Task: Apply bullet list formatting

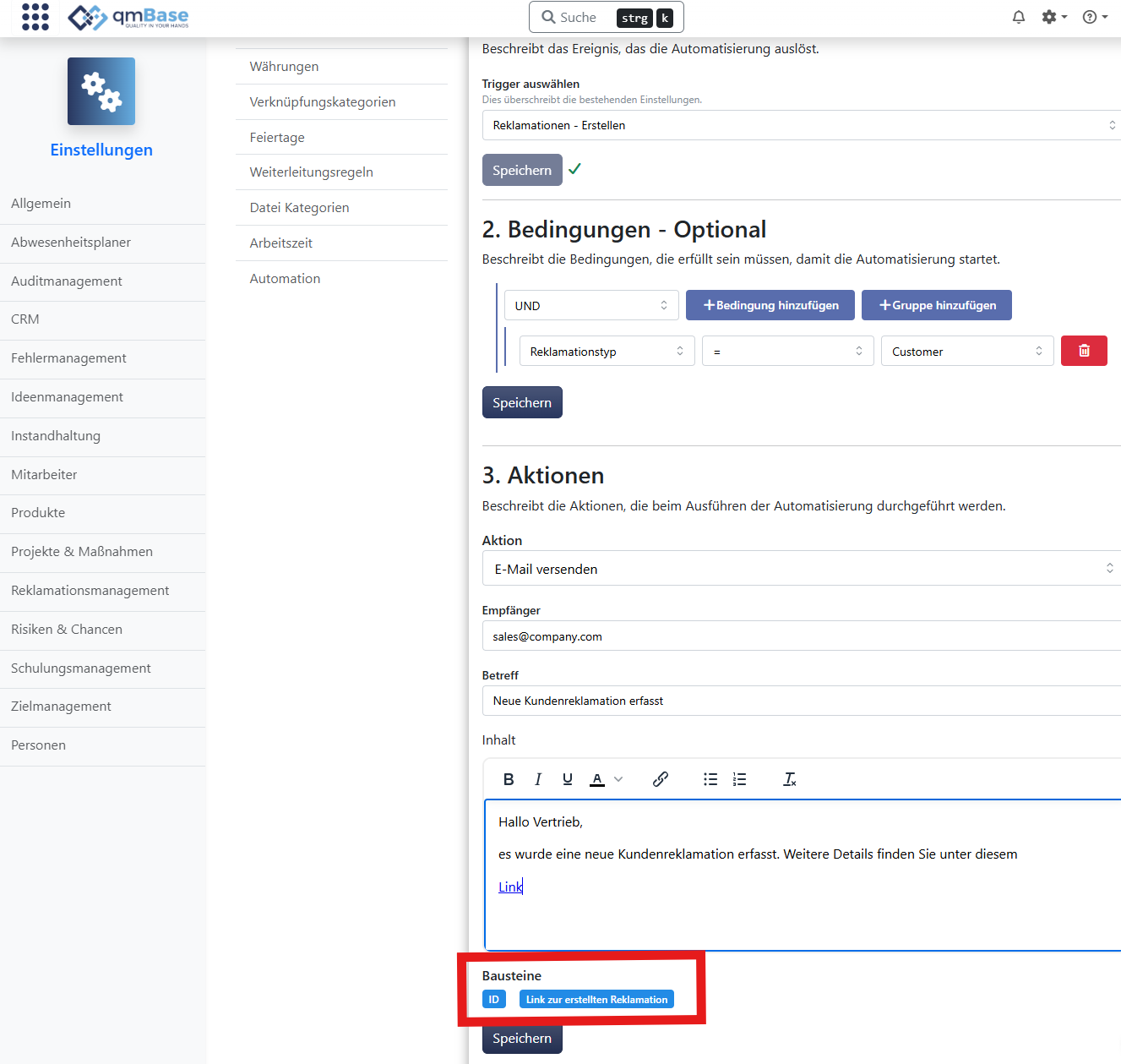Action: point(710,779)
